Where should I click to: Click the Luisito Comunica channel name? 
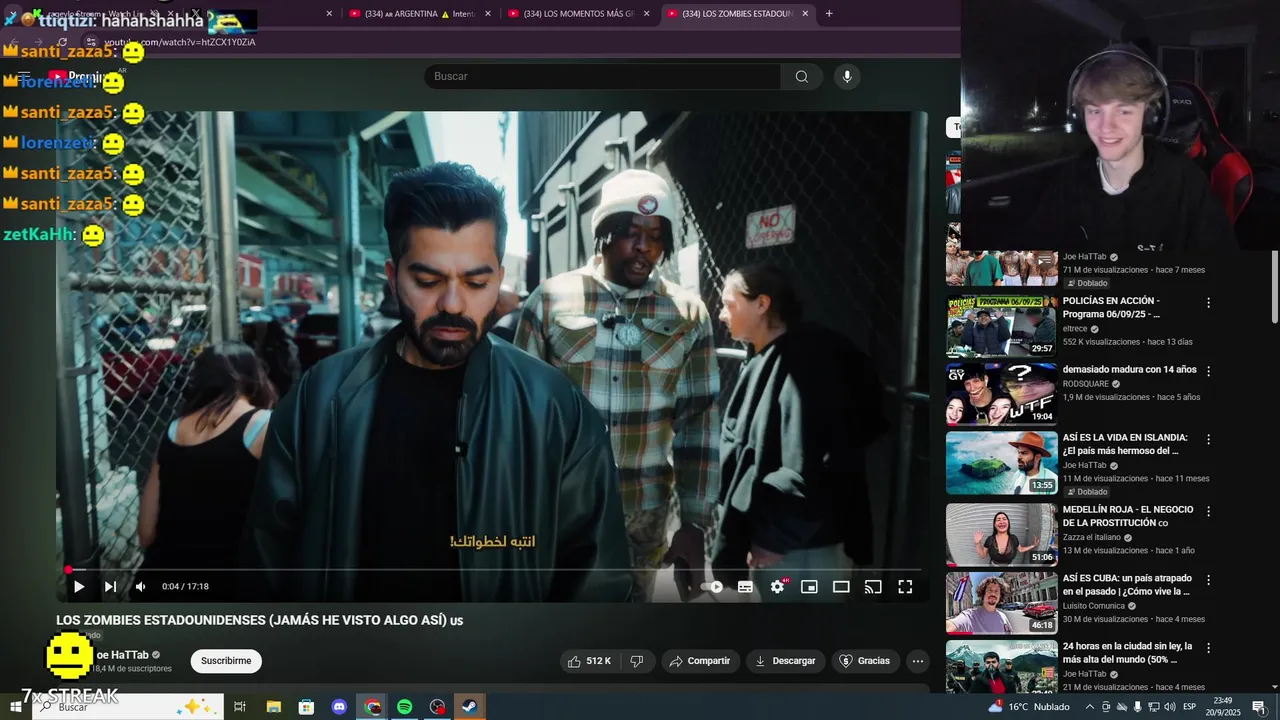tap(1094, 606)
